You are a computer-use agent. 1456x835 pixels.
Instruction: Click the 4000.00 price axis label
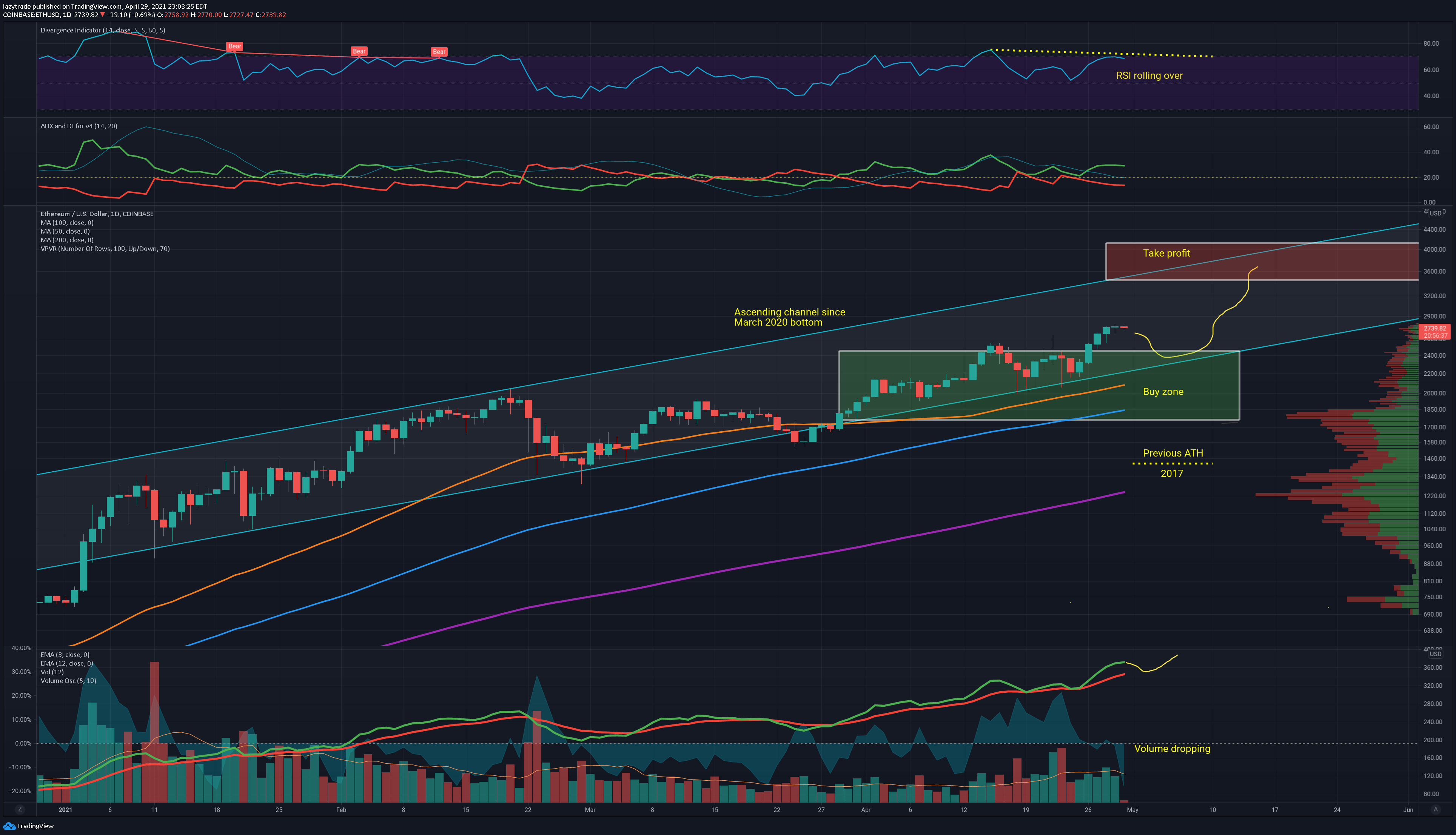coord(1434,249)
